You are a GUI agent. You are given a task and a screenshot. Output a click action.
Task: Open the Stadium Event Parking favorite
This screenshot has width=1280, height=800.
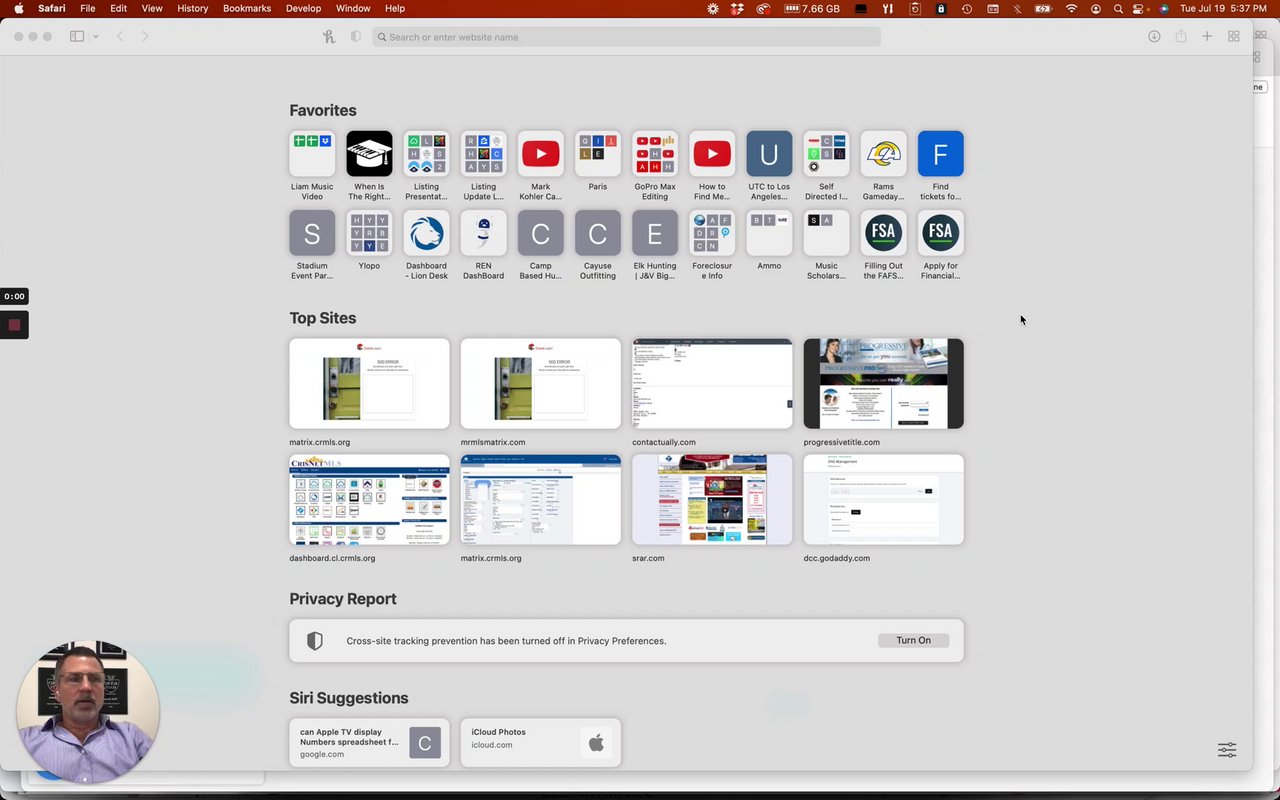[312, 233]
